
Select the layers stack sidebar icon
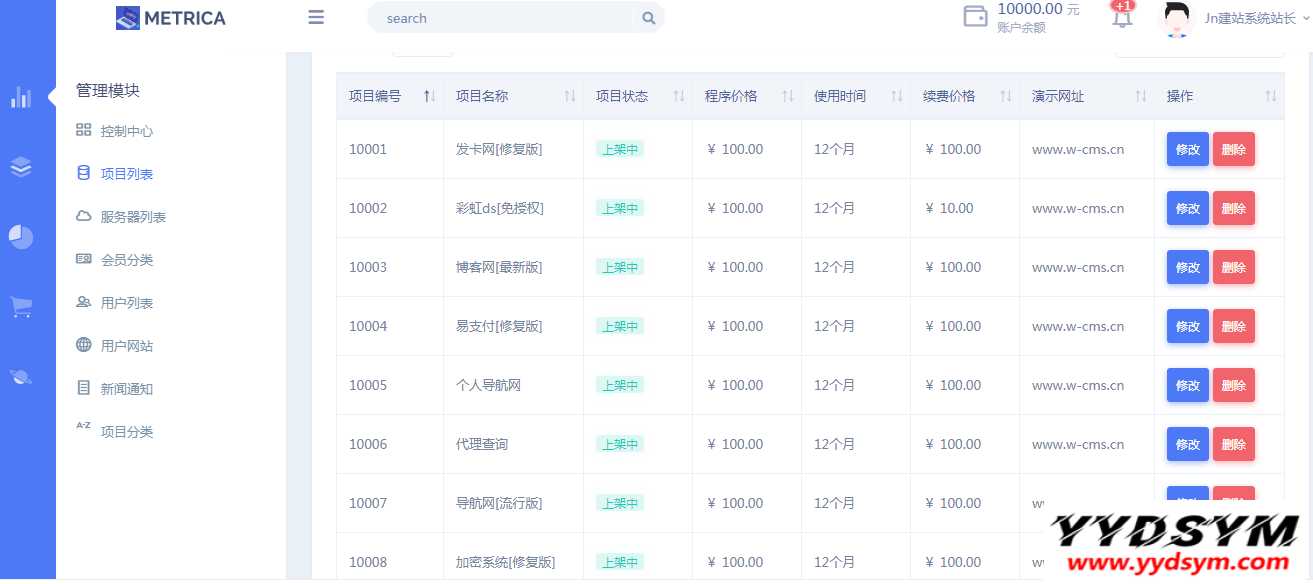21,167
